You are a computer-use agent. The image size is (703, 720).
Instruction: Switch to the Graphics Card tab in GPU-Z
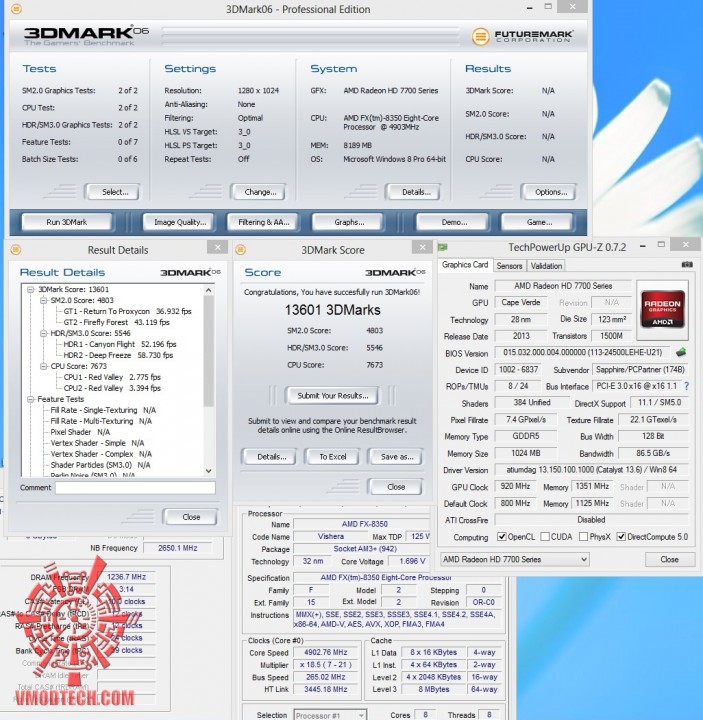click(x=465, y=265)
